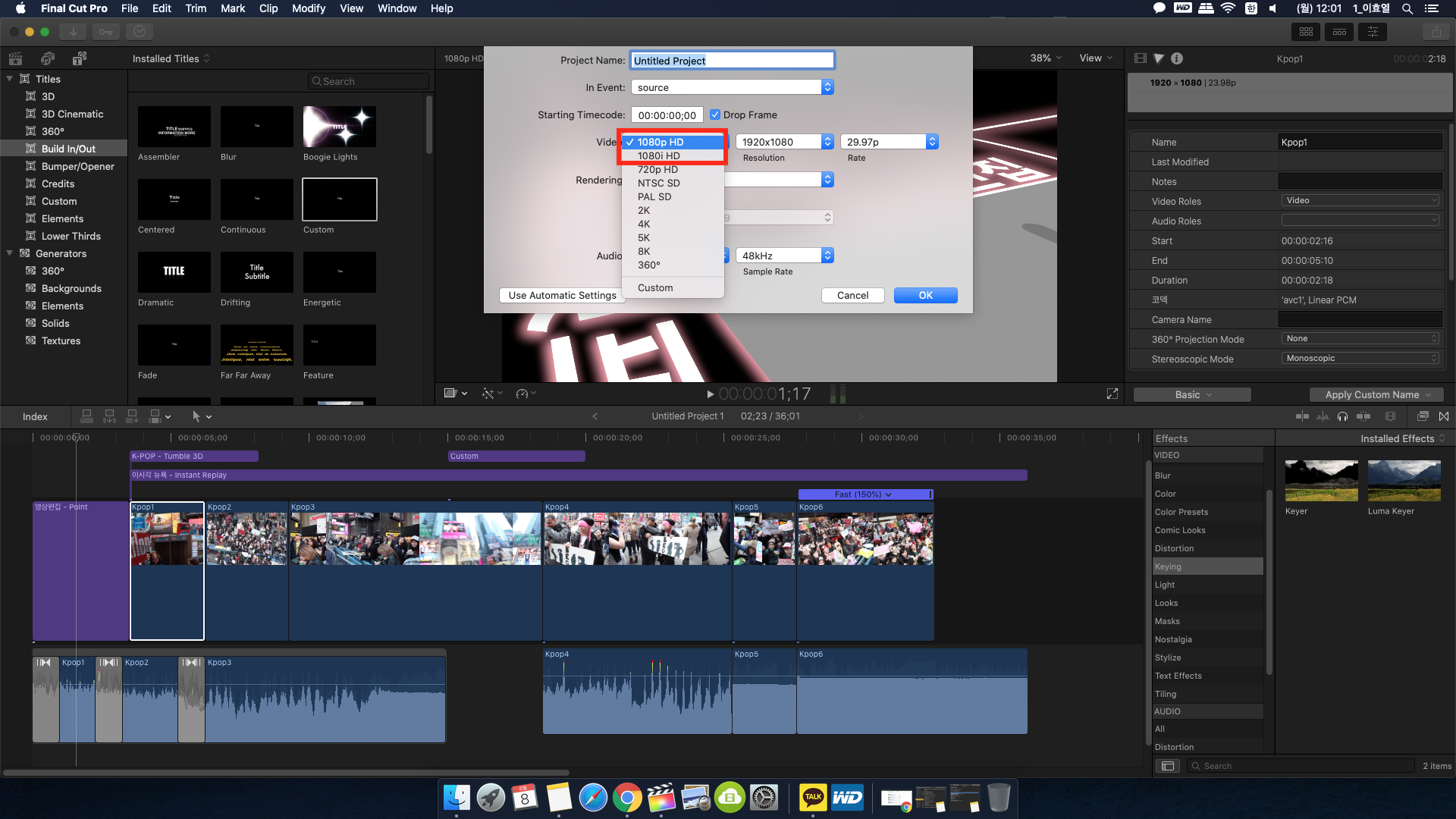Screen dimensions: 1456x819
Task: Open the Modify menu
Action: [308, 8]
